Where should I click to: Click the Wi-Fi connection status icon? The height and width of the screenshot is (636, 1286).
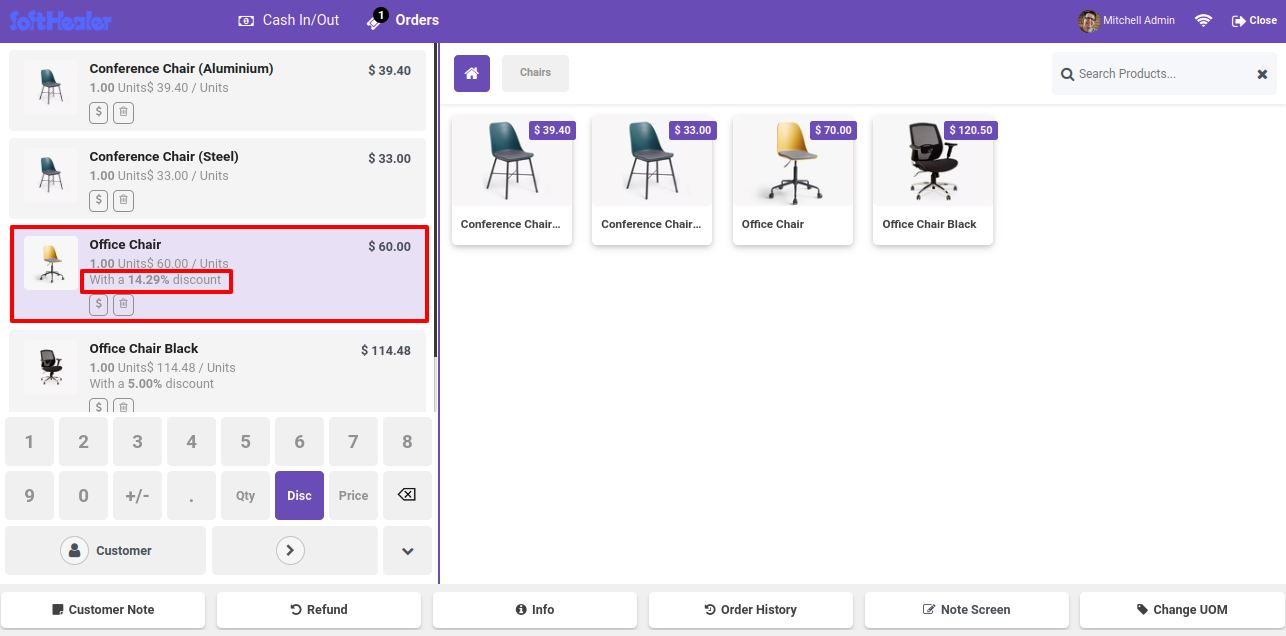point(1204,21)
